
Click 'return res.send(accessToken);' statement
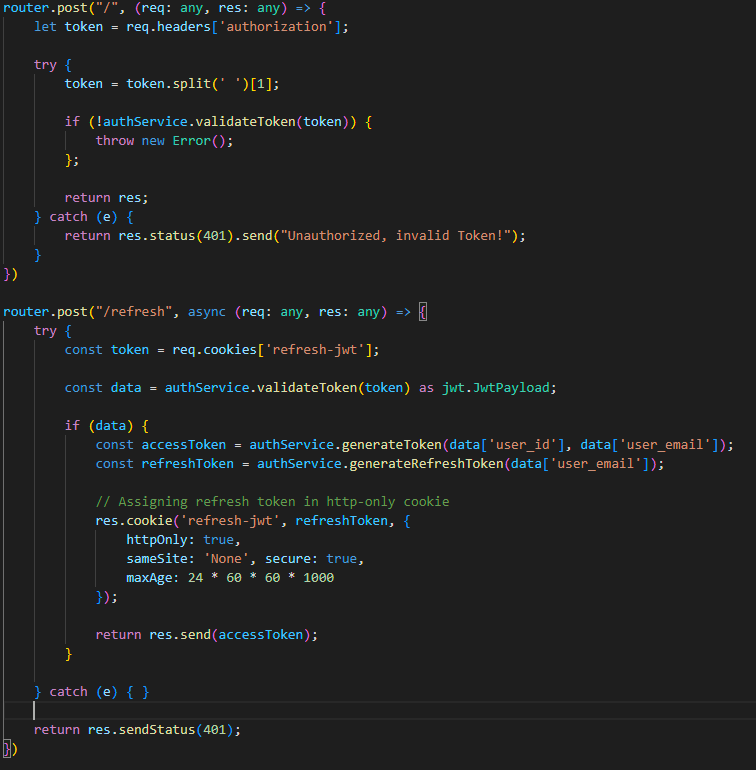[206, 635]
